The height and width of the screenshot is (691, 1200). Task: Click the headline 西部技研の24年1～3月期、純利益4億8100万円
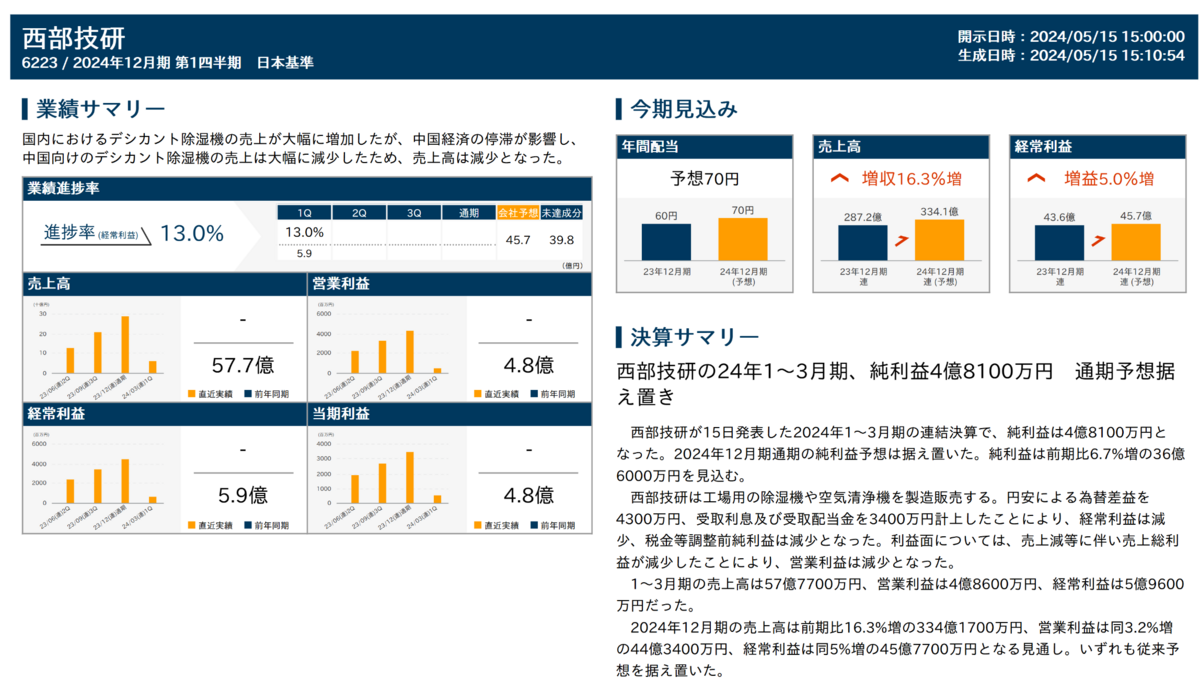pyautogui.click(x=836, y=372)
